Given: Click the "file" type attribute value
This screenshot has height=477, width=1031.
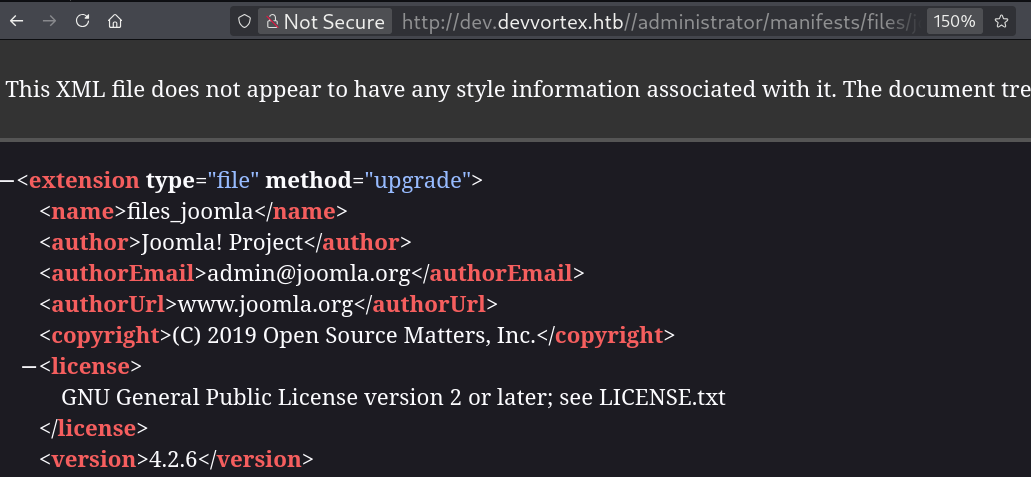Looking at the screenshot, I should tap(233, 180).
